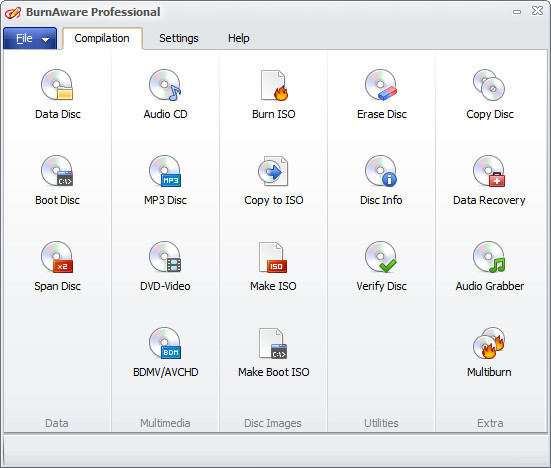Viewport: 551px width, 468px height.
Task: Minimize the BurnAware window
Action: pyautogui.click(x=517, y=12)
